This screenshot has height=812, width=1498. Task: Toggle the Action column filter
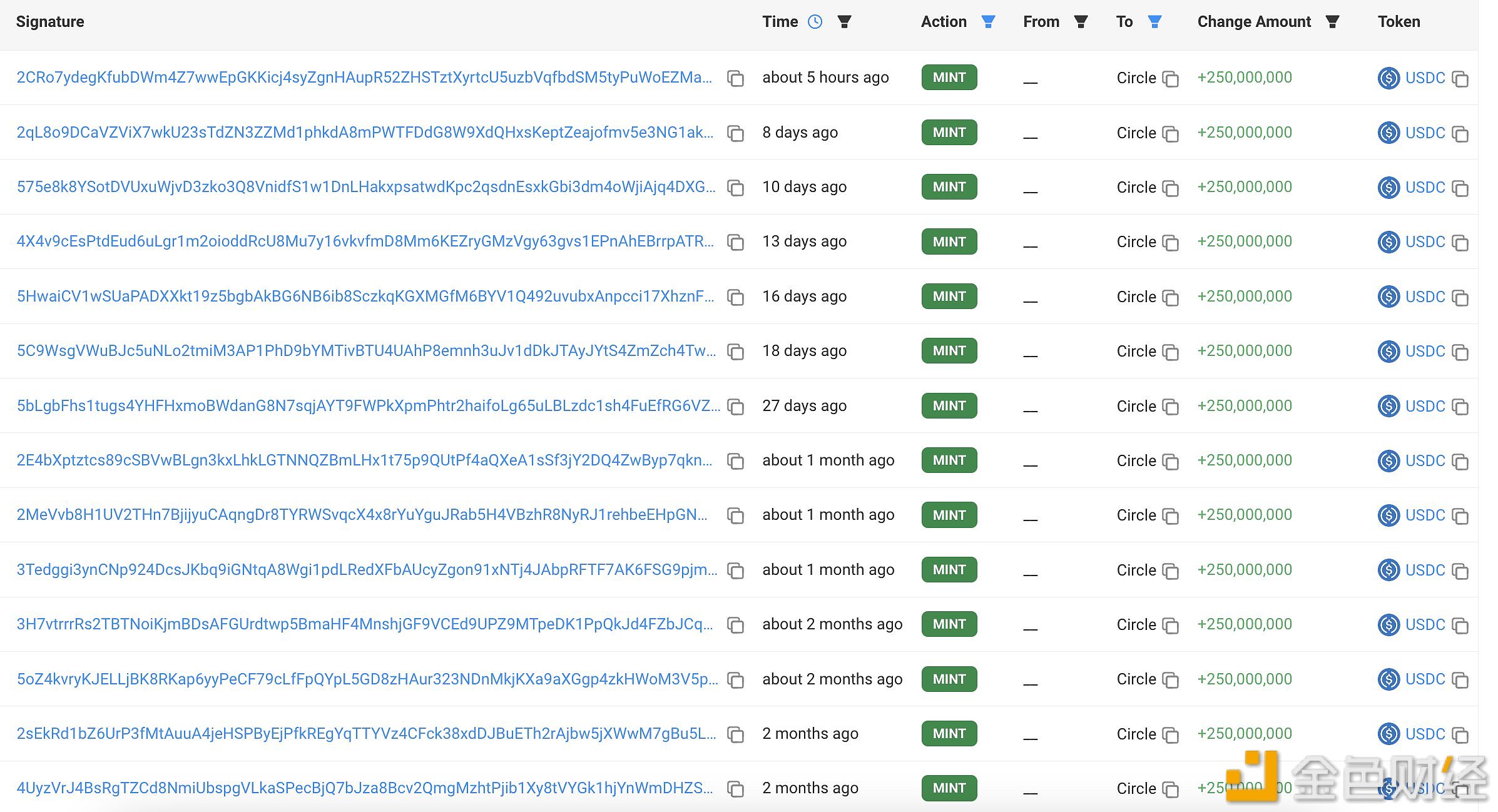[990, 22]
